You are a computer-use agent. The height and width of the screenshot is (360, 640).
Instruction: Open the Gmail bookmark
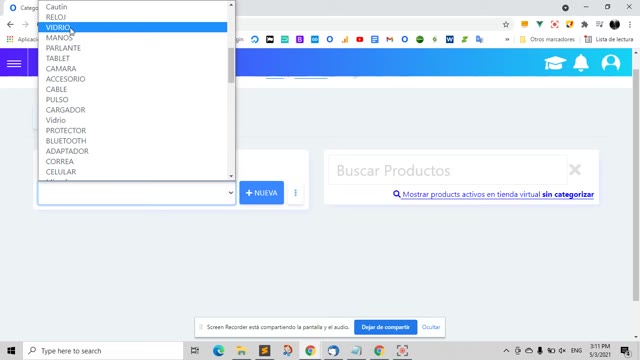pyautogui.click(x=389, y=39)
